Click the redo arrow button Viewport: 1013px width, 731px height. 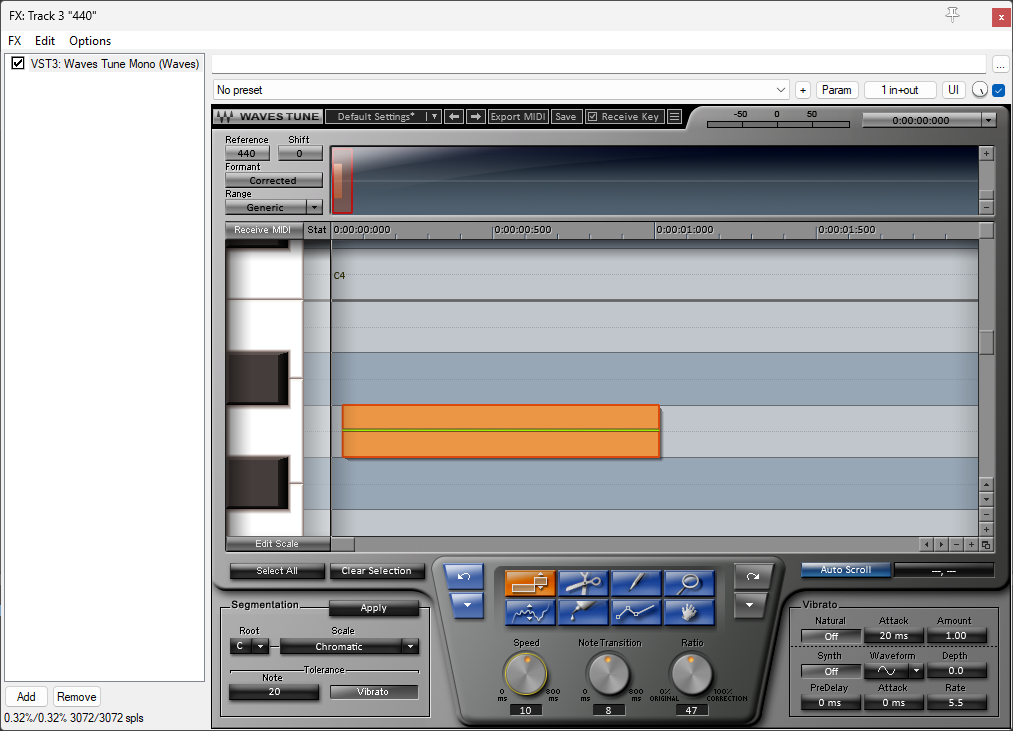[753, 577]
